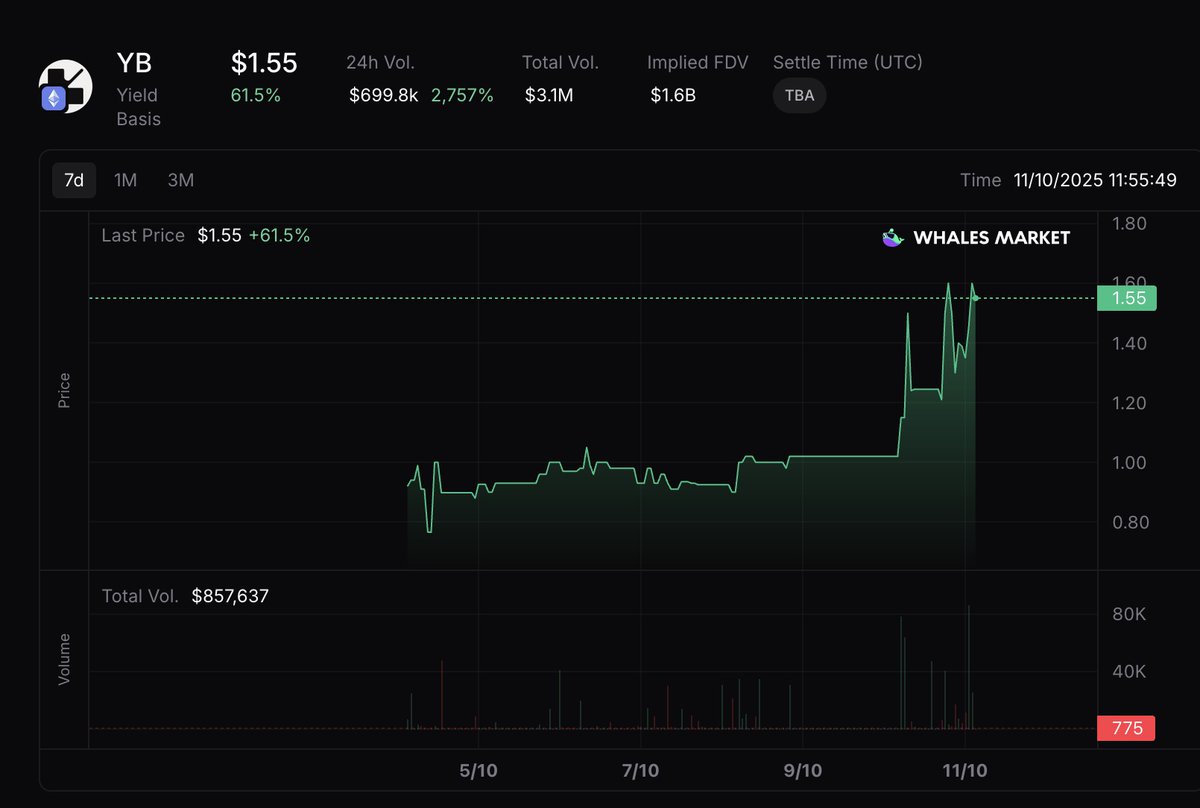This screenshot has height=808, width=1200.
Task: Click the 2,757% volume change value
Action: pos(462,96)
